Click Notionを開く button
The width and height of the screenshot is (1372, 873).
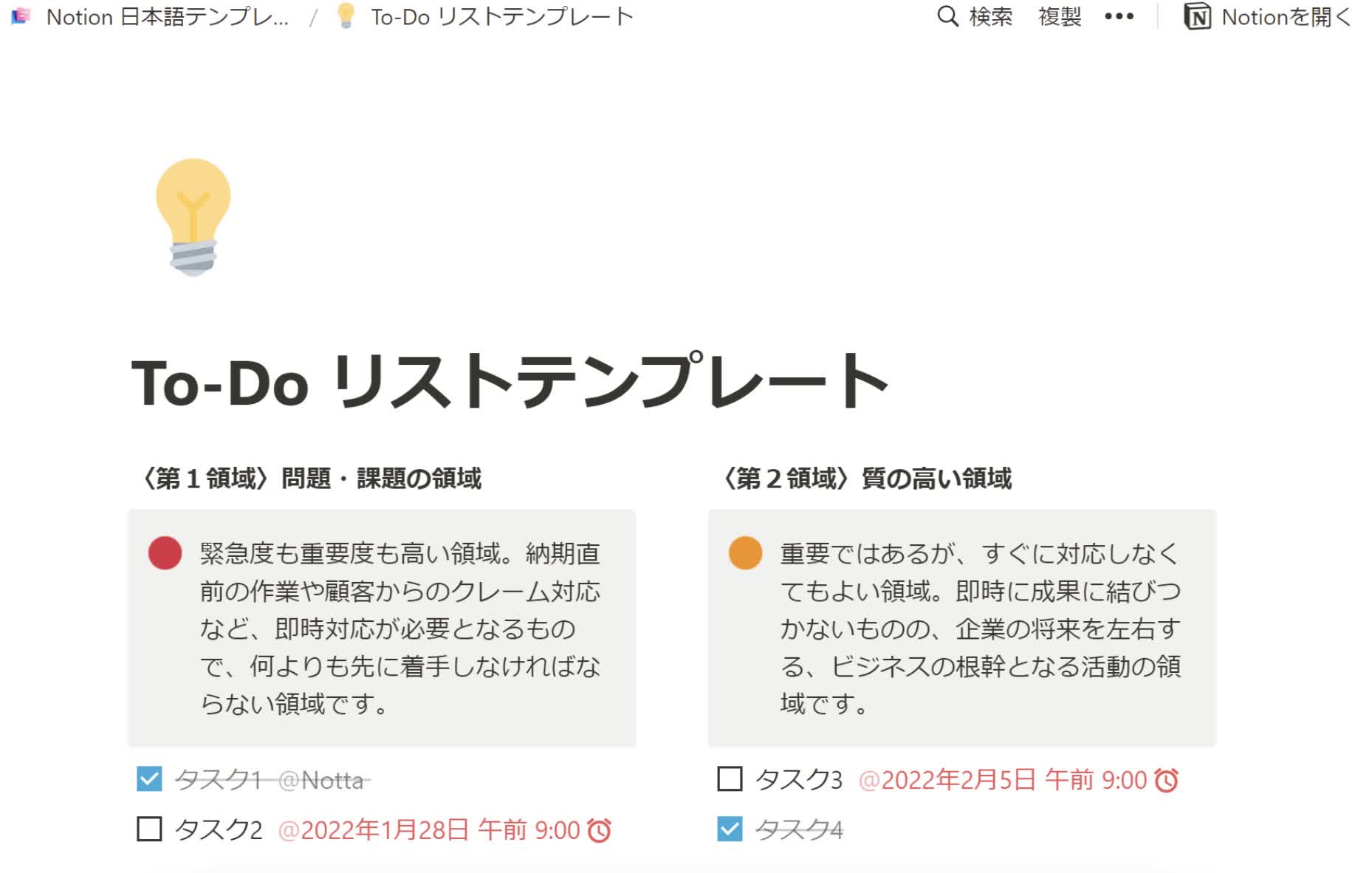tap(1269, 16)
